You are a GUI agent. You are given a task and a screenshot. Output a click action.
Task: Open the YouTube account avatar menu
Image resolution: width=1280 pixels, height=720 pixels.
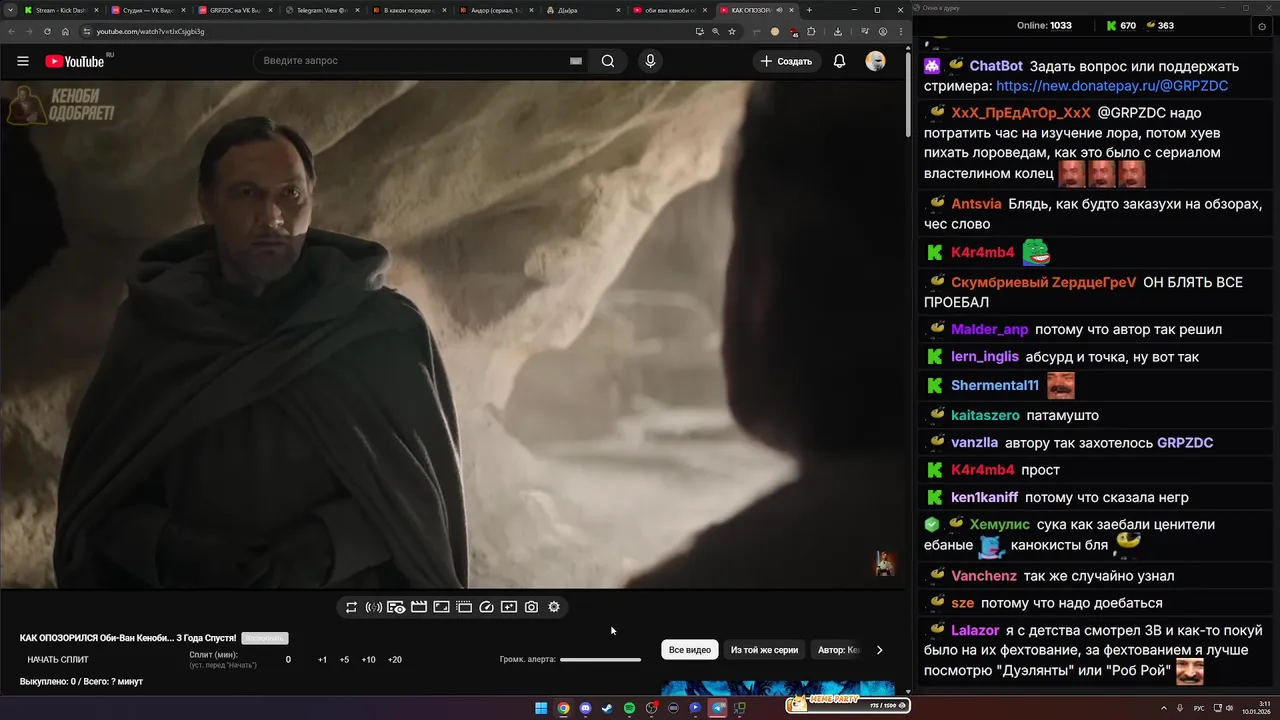click(x=876, y=61)
